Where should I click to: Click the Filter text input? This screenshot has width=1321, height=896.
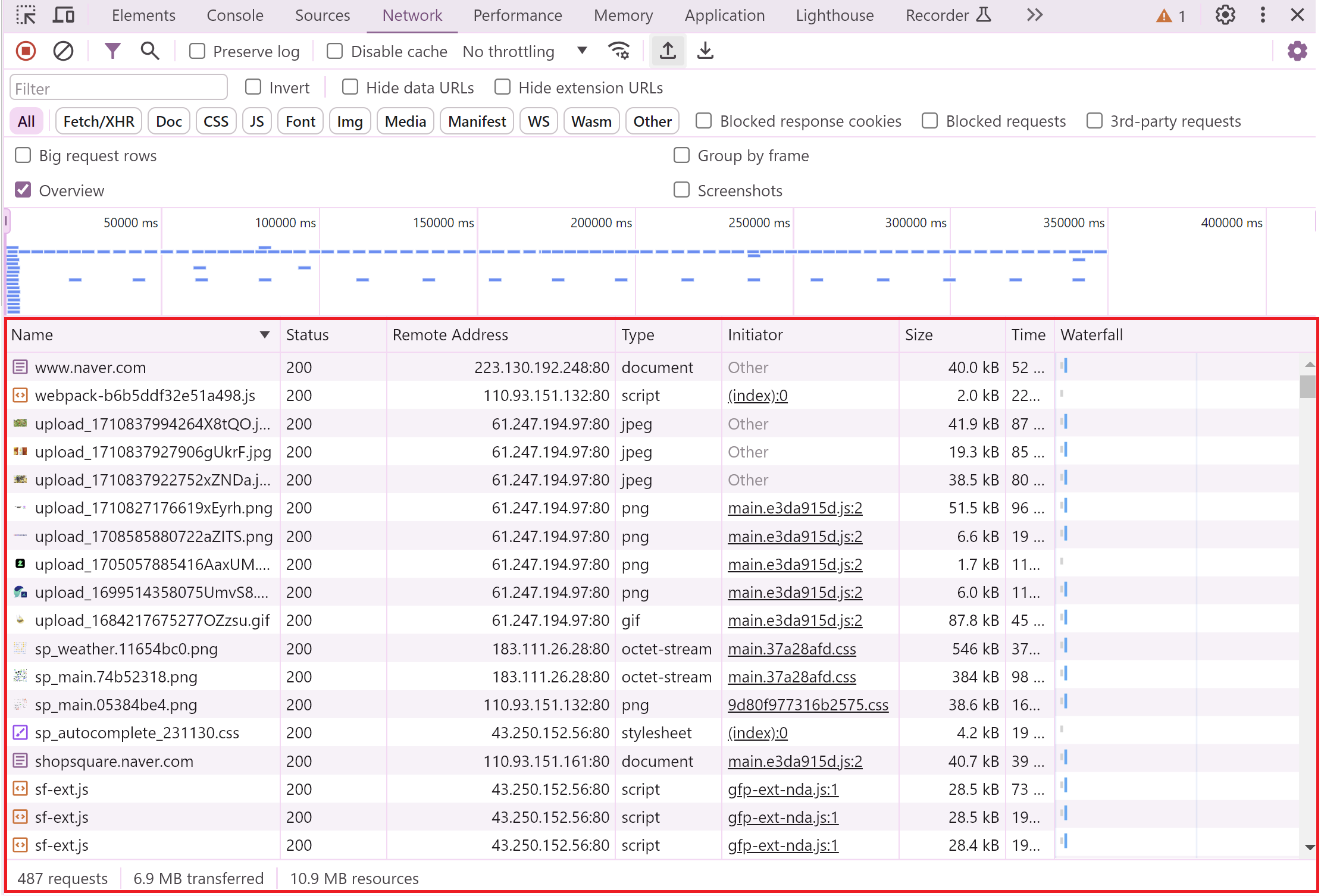coord(118,89)
